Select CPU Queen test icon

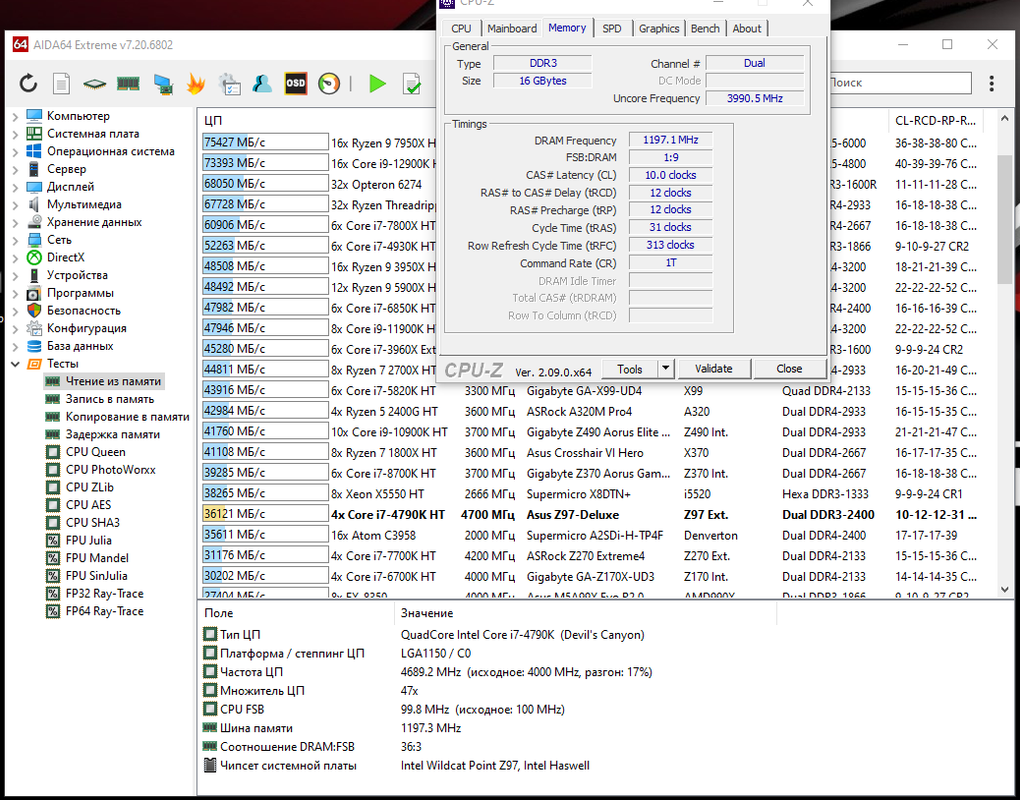(53, 452)
